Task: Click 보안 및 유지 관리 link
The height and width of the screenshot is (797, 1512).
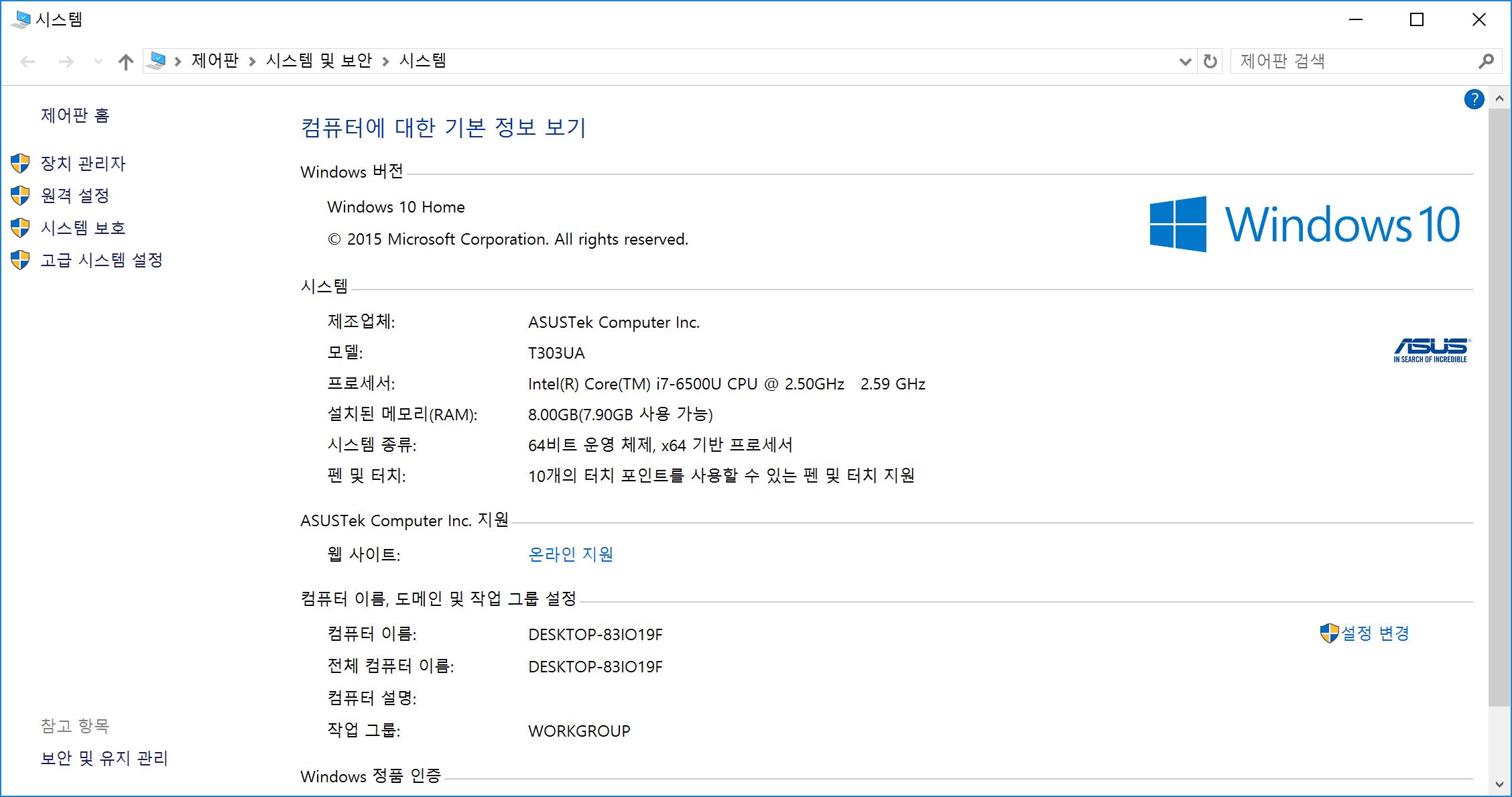Action: pos(104,758)
